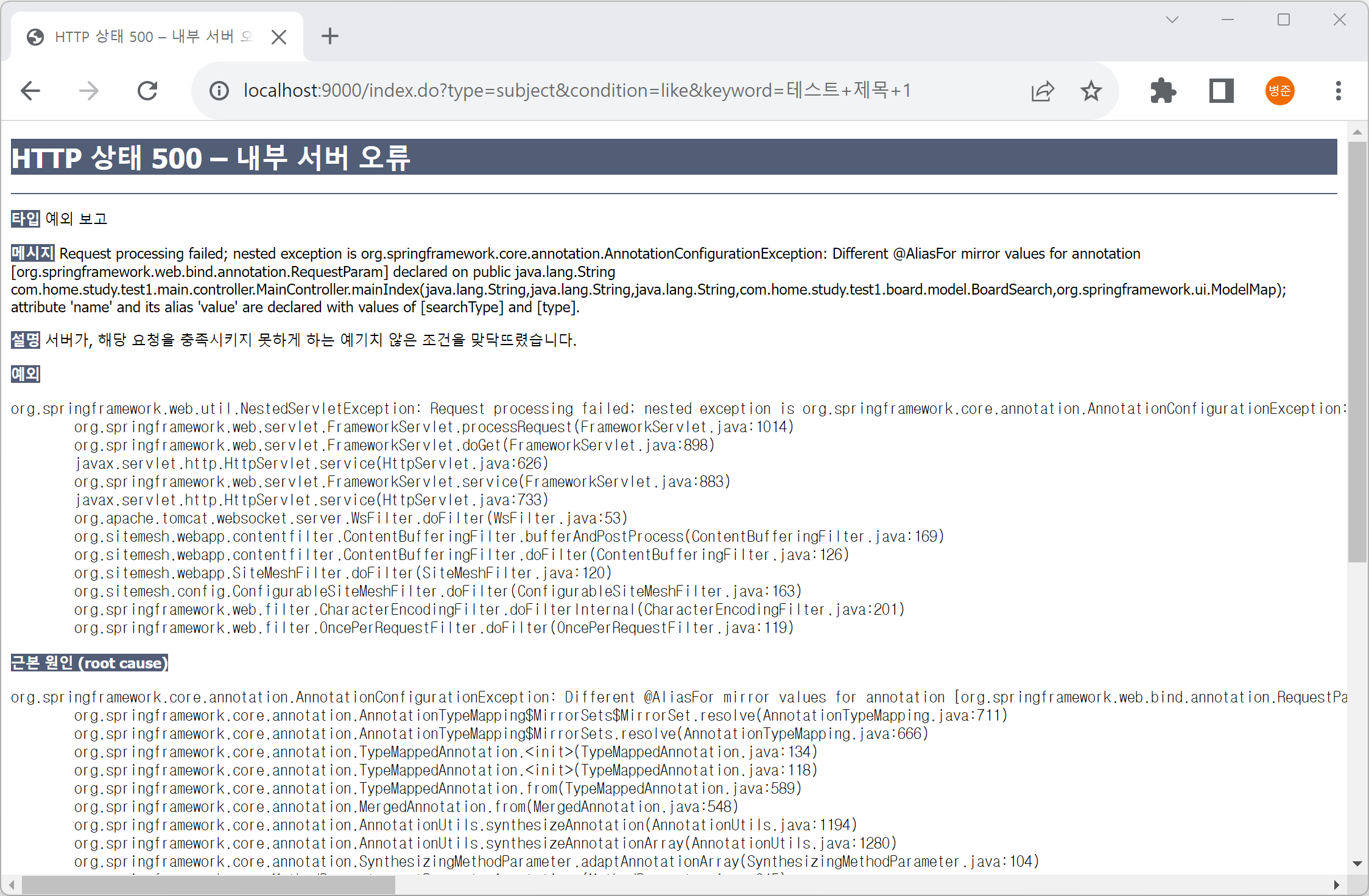This screenshot has width=1369, height=896.
Task: Click the horizontal scrollbar right arrow
Action: pyautogui.click(x=1336, y=885)
